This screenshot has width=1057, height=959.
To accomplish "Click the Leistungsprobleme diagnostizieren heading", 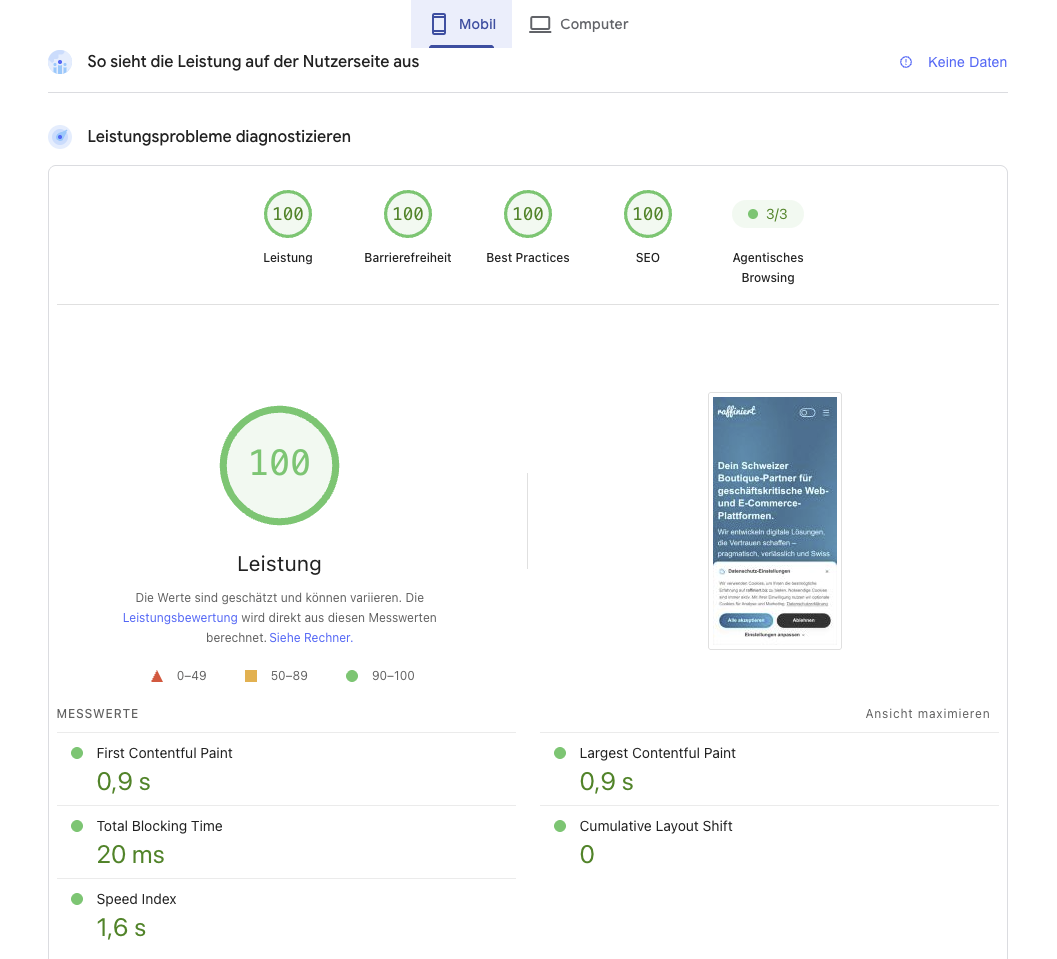I will click(219, 137).
